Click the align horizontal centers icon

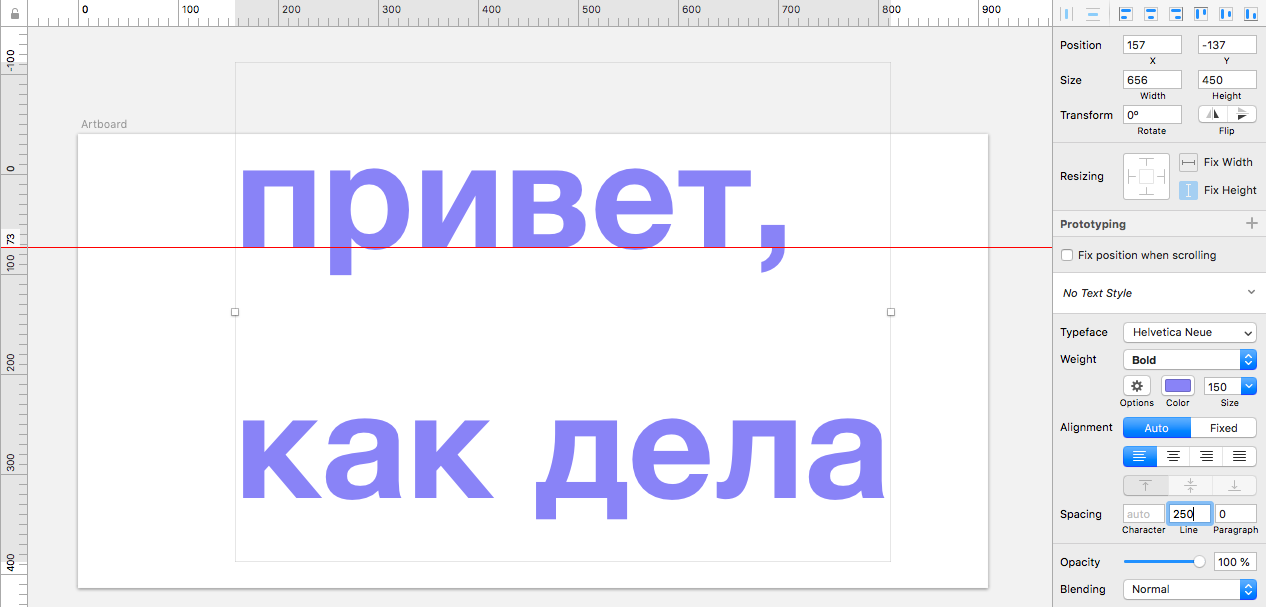[1151, 14]
